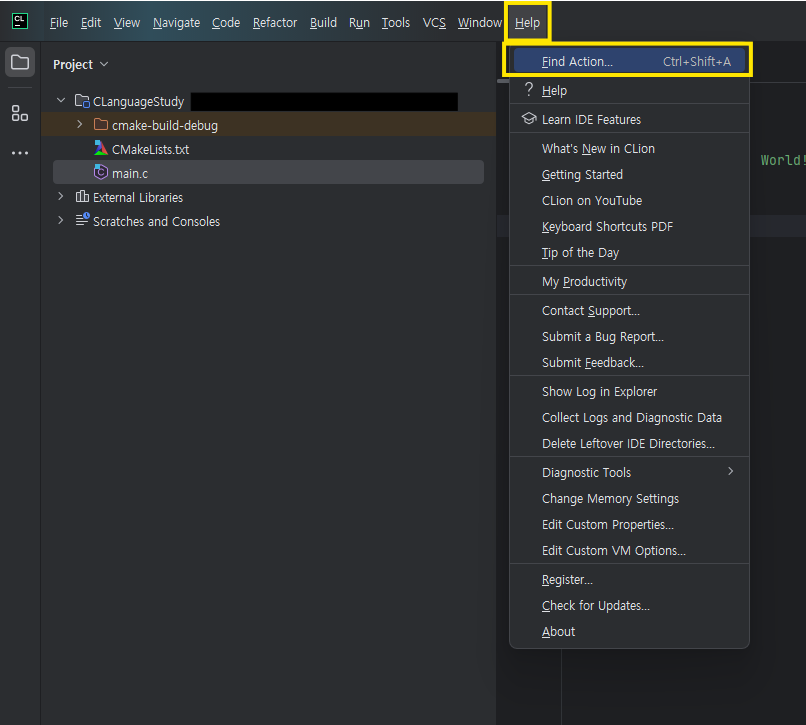Open Keyboard Shortcuts PDF
Image resolution: width=806 pixels, height=725 pixels.
(629, 226)
